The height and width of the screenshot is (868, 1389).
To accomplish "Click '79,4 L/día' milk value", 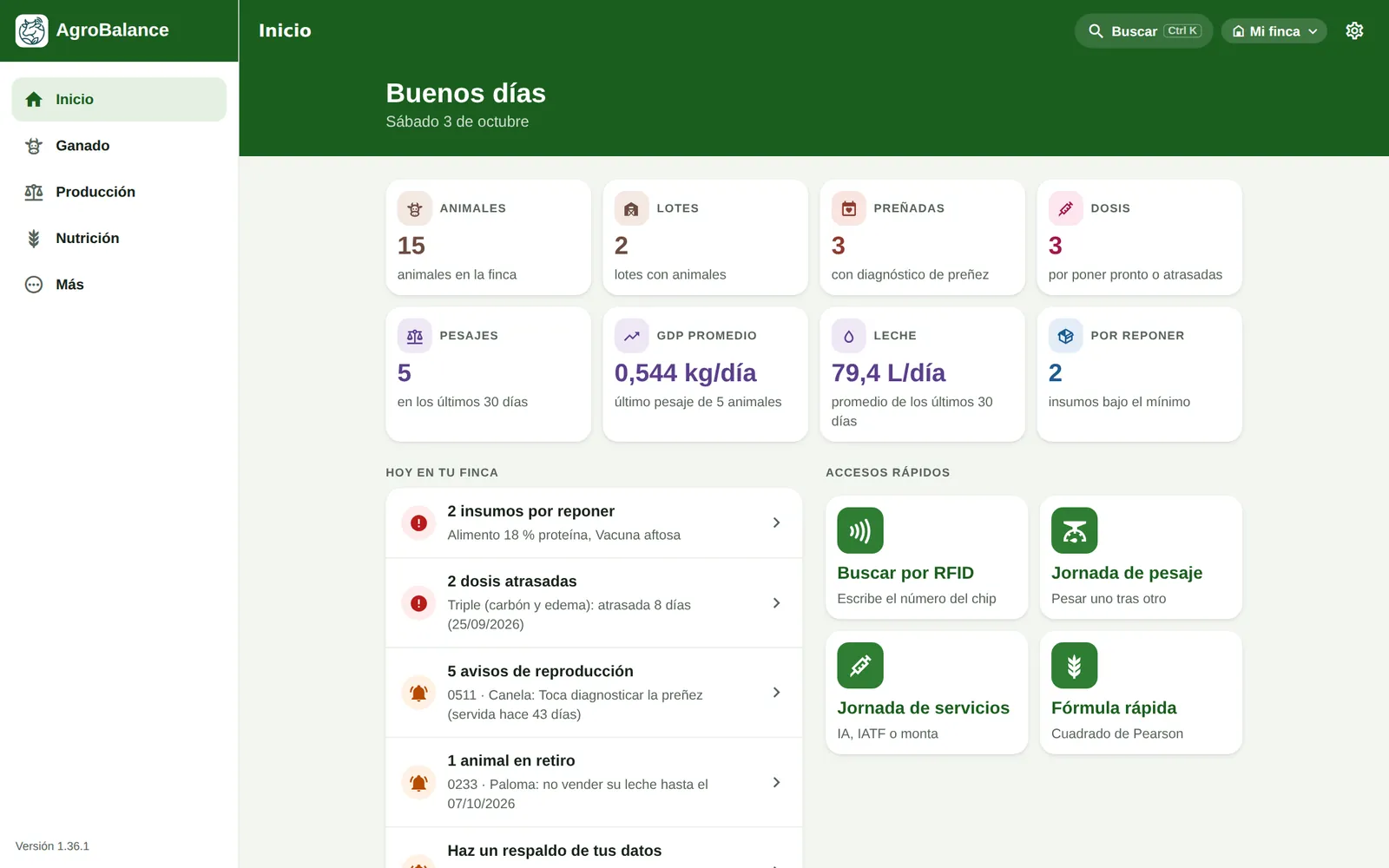I will tap(888, 373).
